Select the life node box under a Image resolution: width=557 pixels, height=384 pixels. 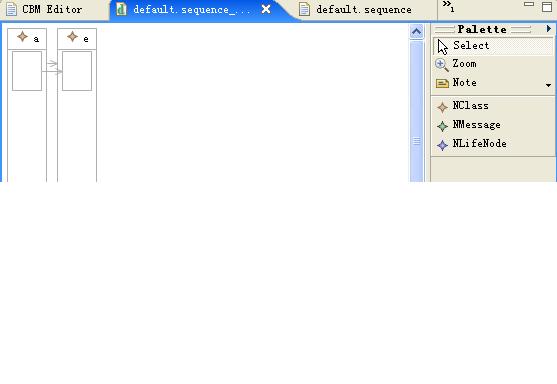[27, 71]
